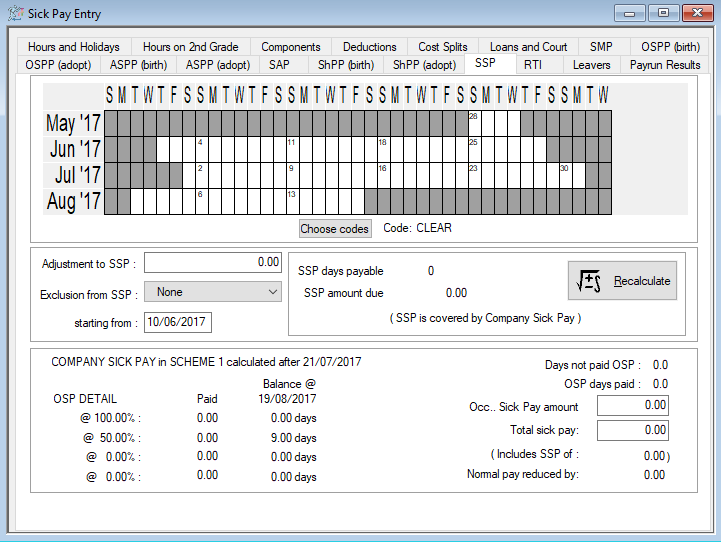Click the starting from date field
The image size is (721, 542).
click(178, 322)
